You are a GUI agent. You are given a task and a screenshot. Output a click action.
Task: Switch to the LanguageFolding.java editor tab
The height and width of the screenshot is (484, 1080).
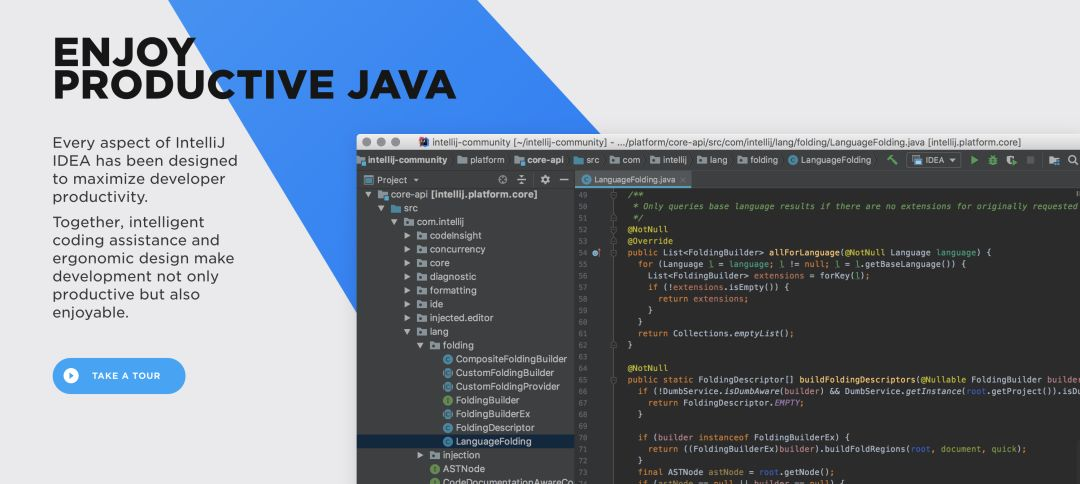pyautogui.click(x=634, y=180)
